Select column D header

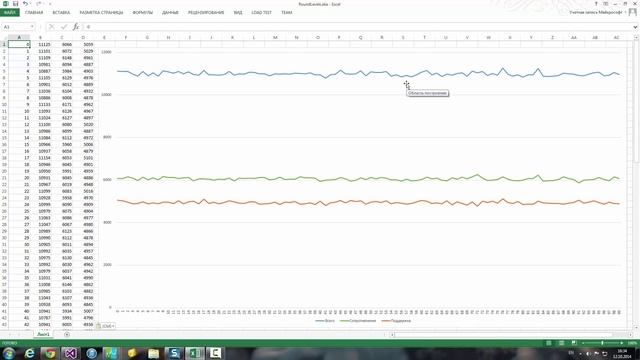83,37
